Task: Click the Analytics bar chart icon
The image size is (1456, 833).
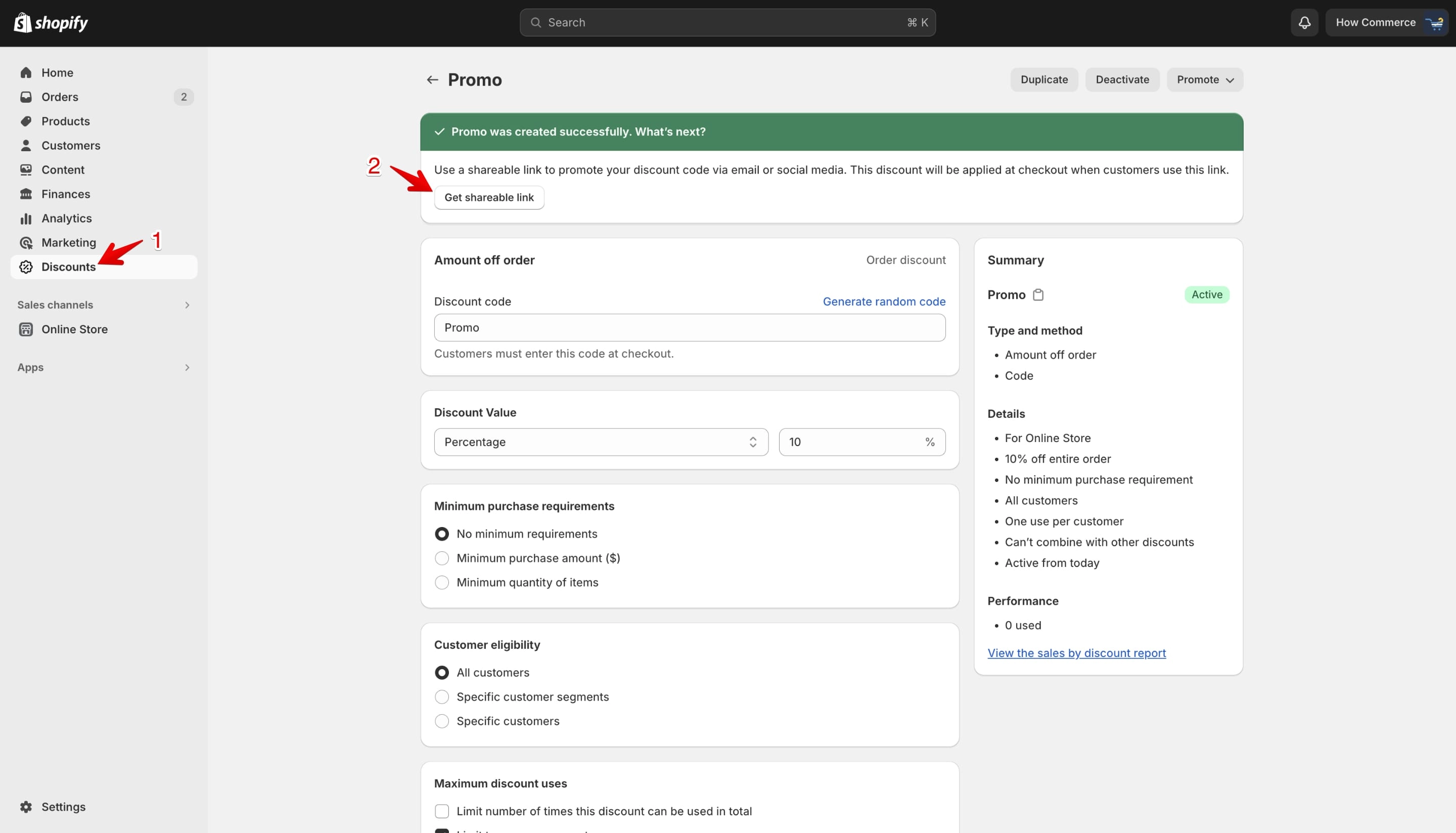Action: [x=26, y=218]
